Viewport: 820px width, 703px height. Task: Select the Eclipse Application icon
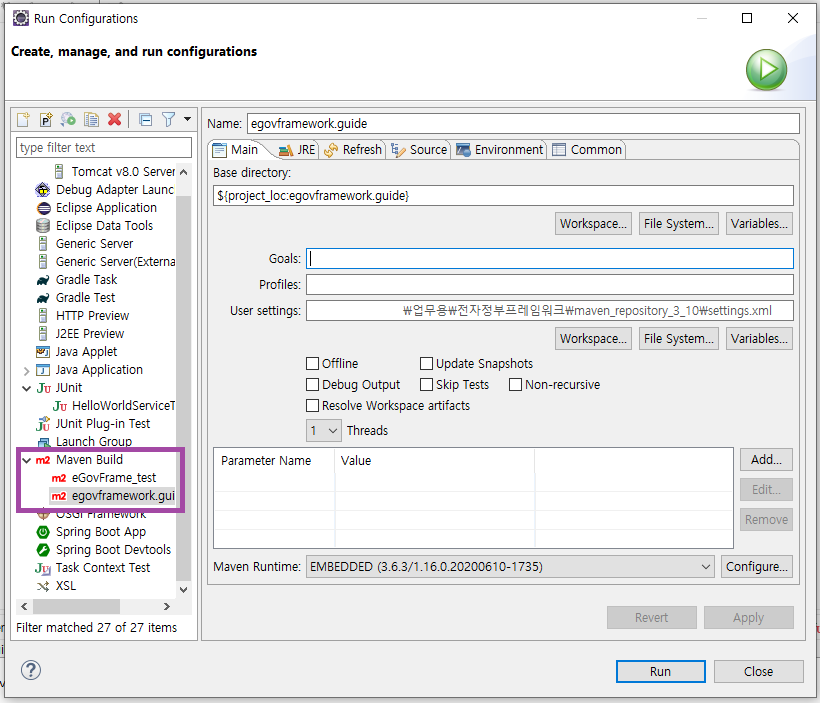44,208
